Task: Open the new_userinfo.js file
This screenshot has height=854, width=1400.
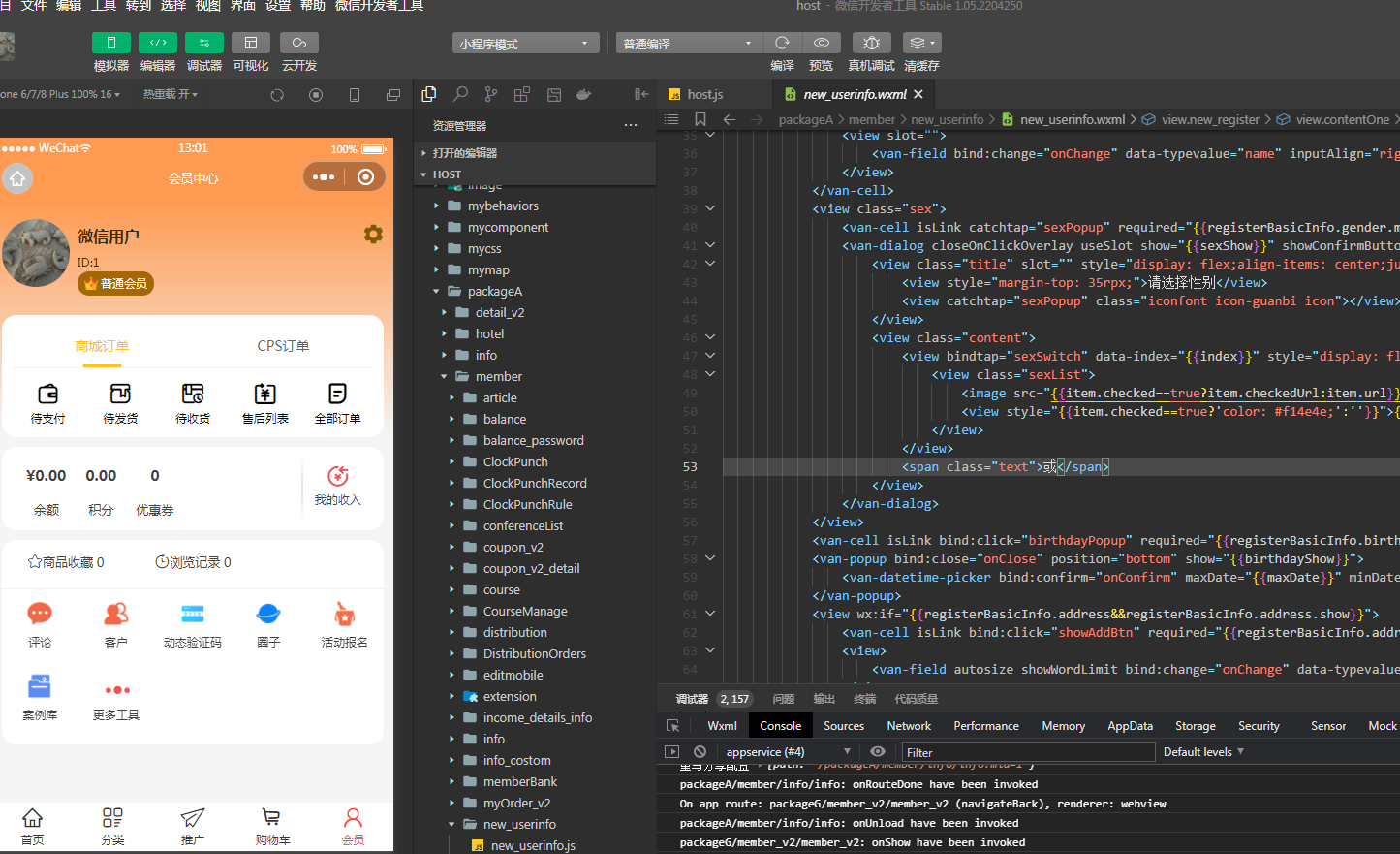Action: point(533,845)
